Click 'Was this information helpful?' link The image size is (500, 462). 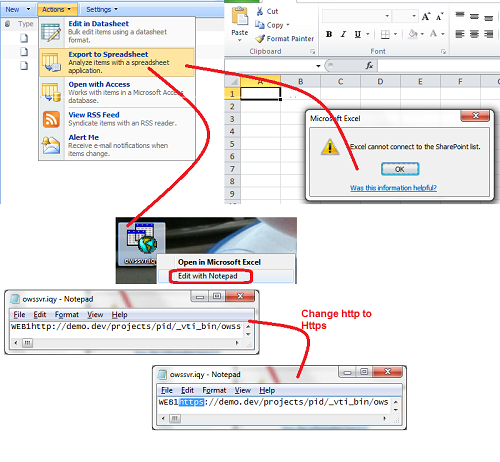393,188
